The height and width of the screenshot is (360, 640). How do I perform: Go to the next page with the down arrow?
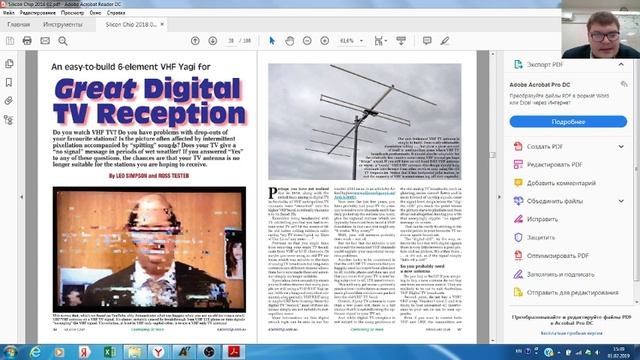(x=213, y=41)
